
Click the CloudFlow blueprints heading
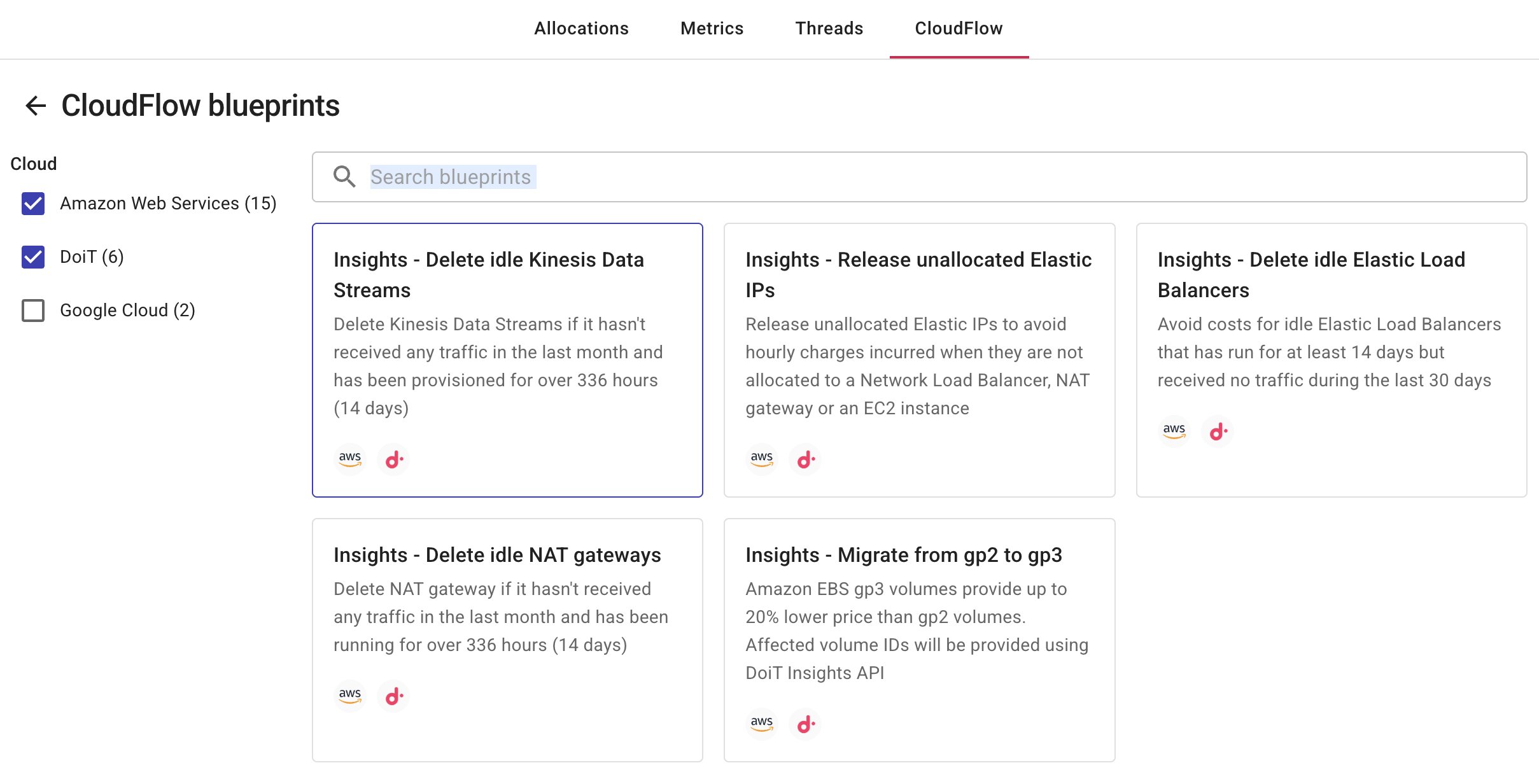[200, 106]
